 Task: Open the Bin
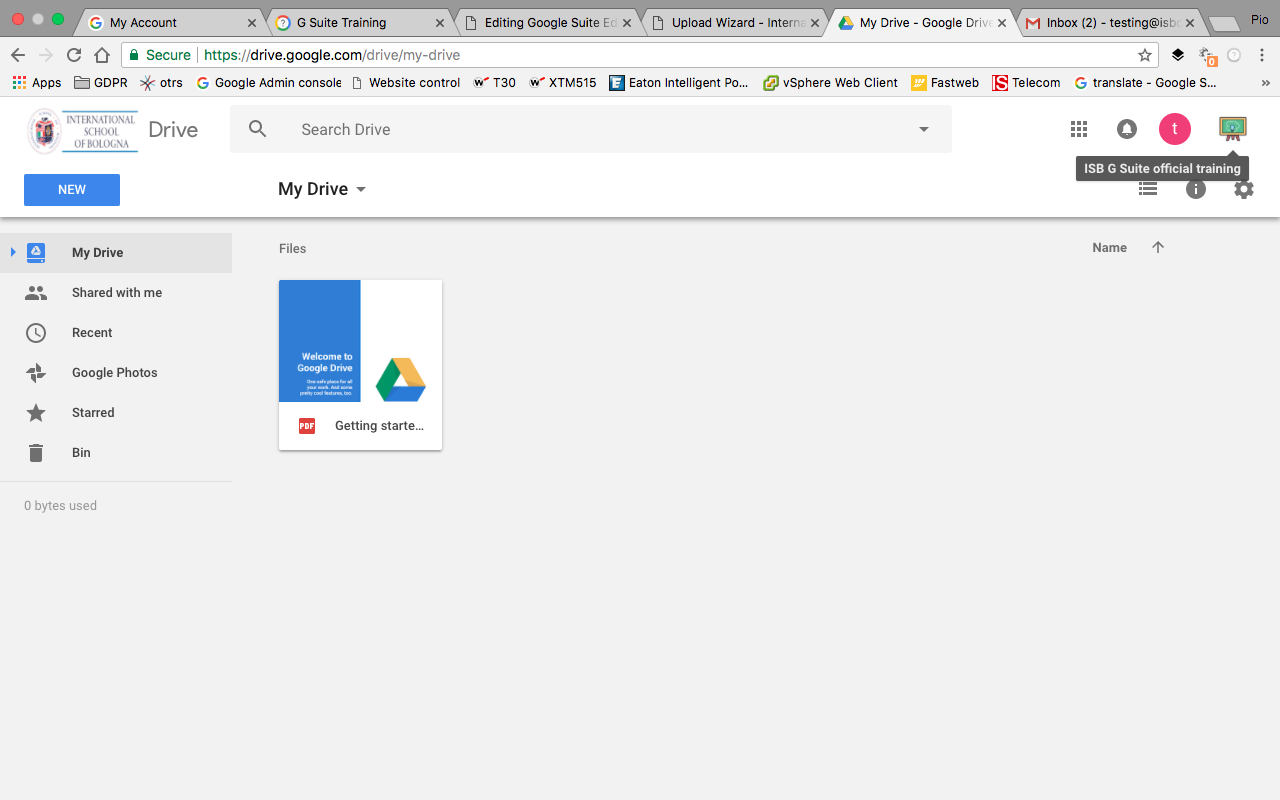pos(116,453)
